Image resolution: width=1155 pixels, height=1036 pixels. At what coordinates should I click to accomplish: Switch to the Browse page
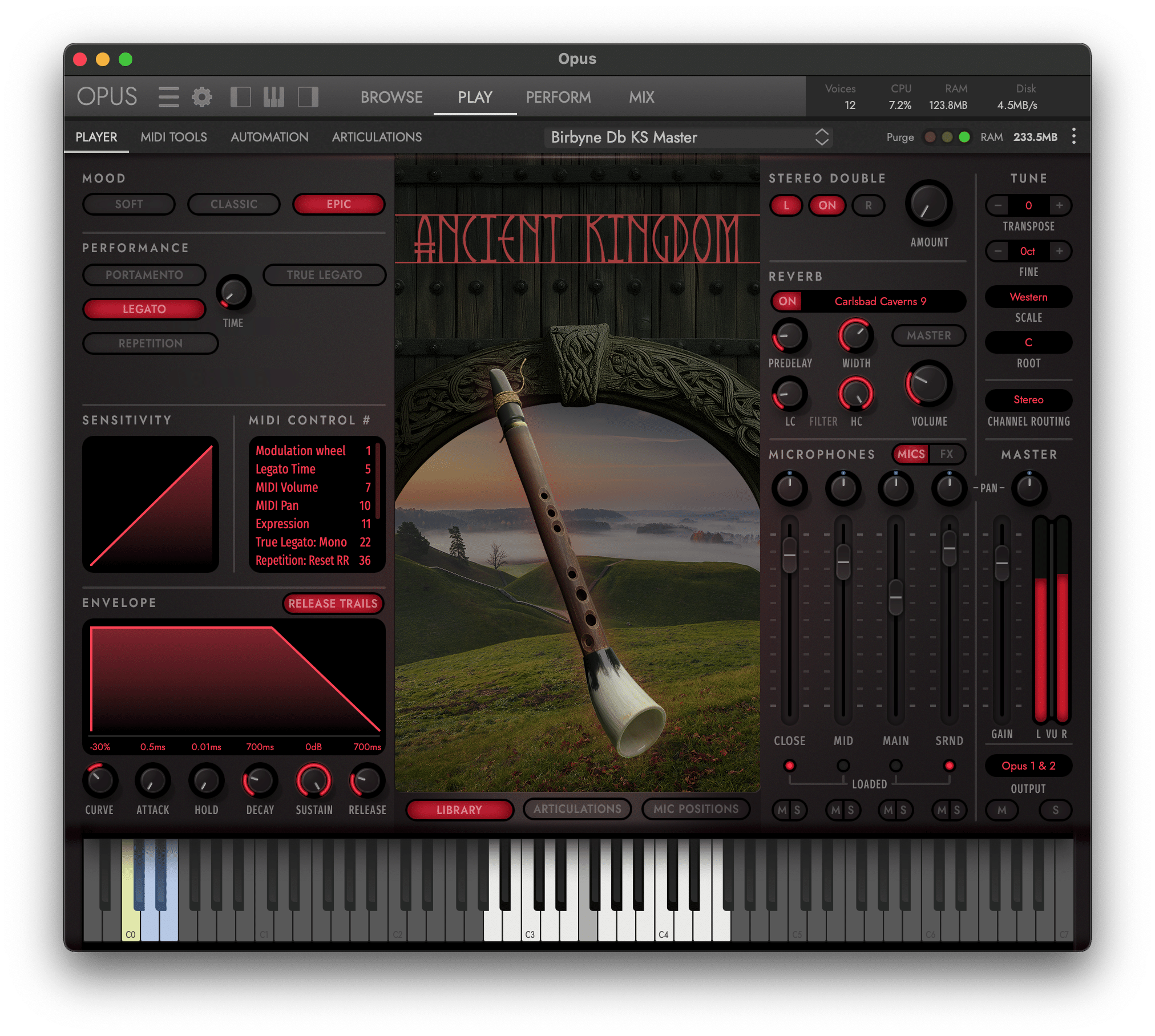click(391, 97)
